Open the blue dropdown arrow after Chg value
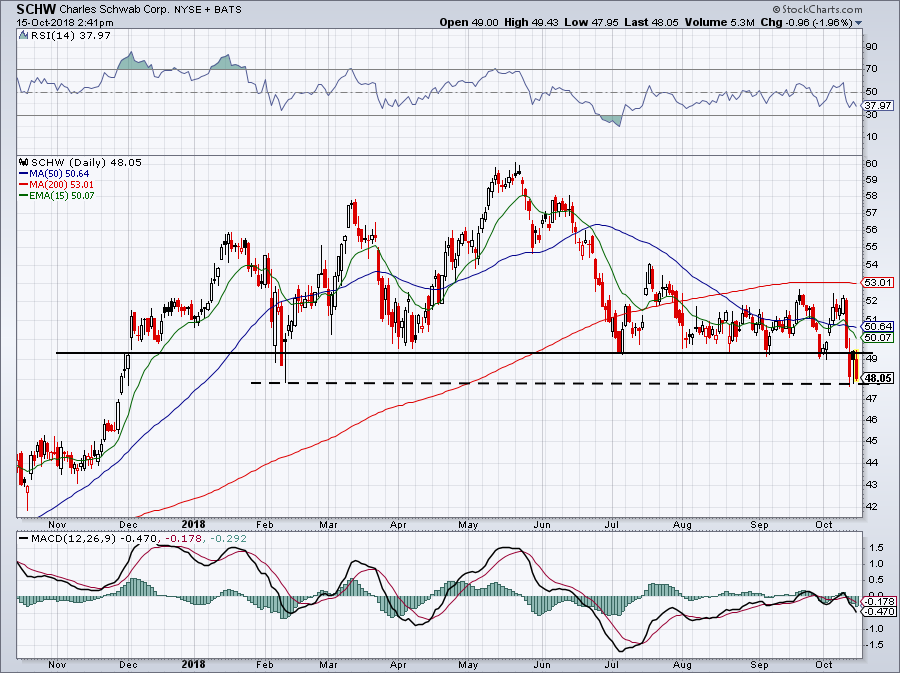Viewport: 900px width, 673px height. click(x=859, y=23)
